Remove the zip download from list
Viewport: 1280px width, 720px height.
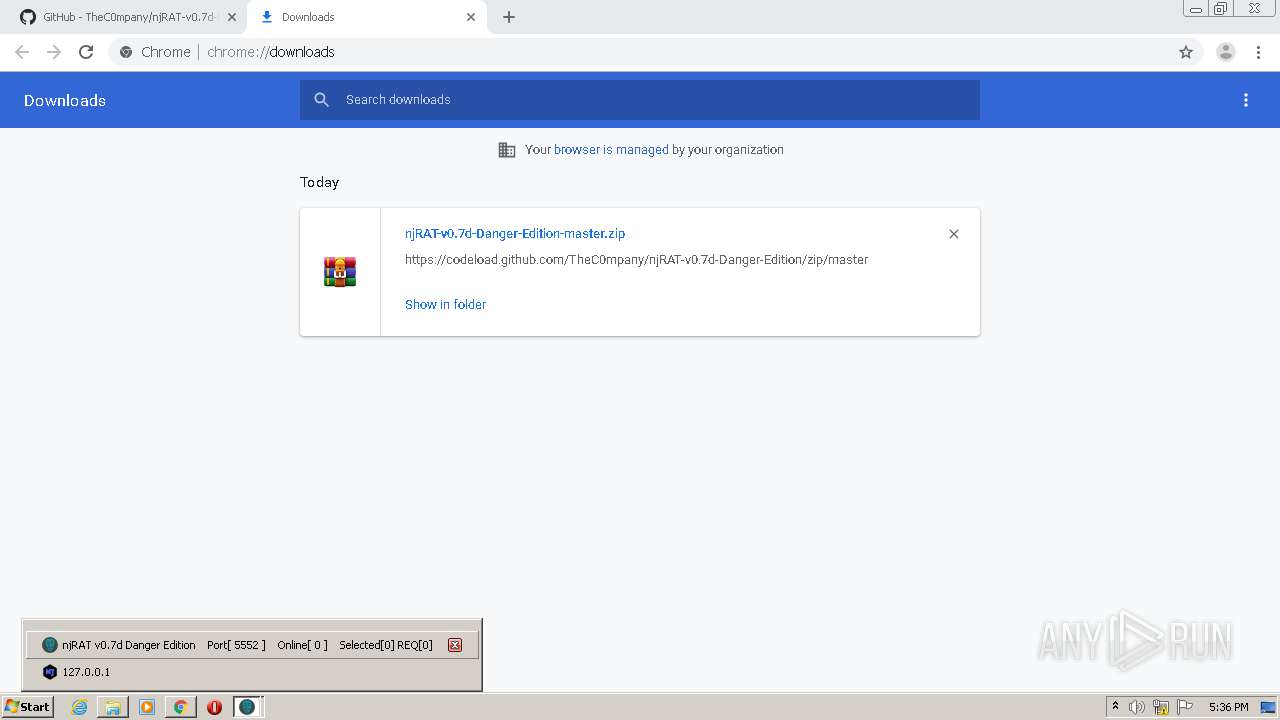click(954, 234)
